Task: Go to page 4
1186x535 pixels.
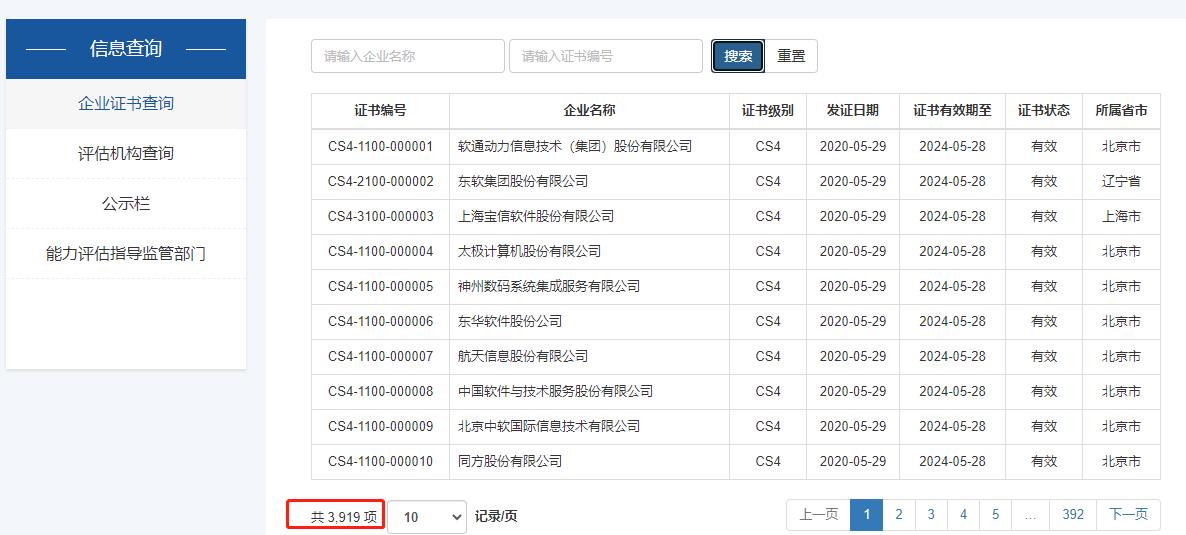Action: pyautogui.click(x=964, y=515)
